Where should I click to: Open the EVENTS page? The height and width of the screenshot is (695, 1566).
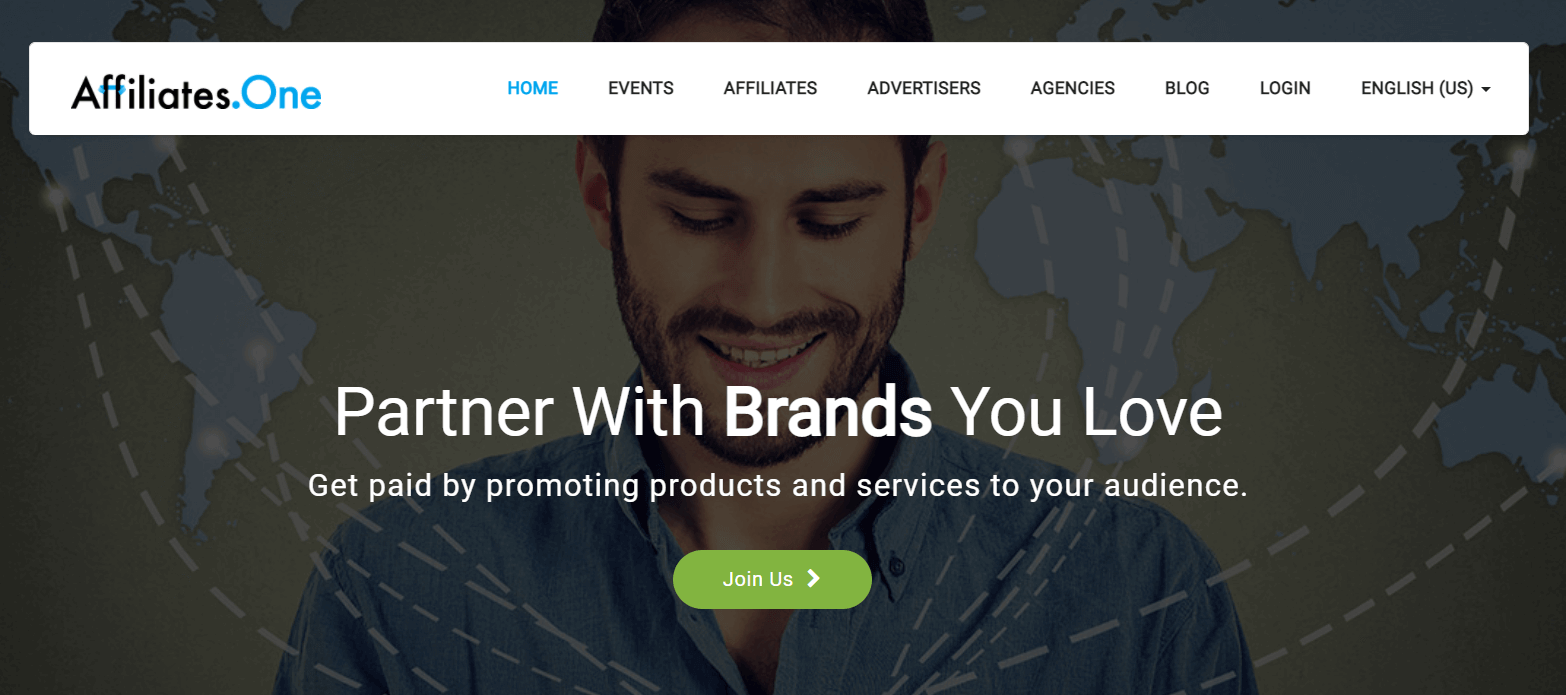coord(641,88)
